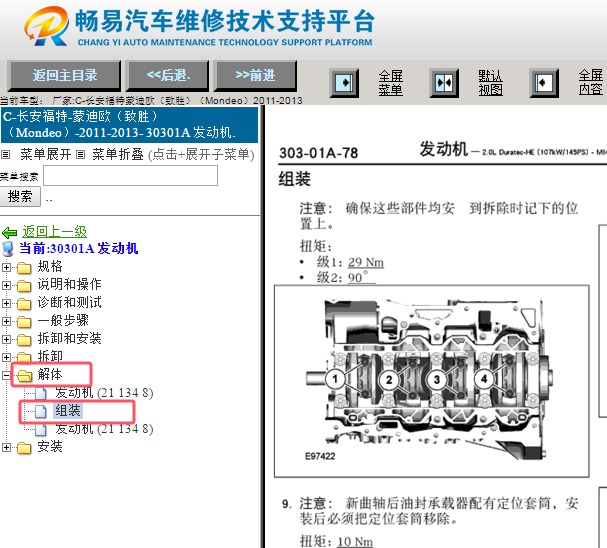This screenshot has height=548, width=607.
Task: Select the 拆卸和安装 tree item label
Action: click(69, 339)
